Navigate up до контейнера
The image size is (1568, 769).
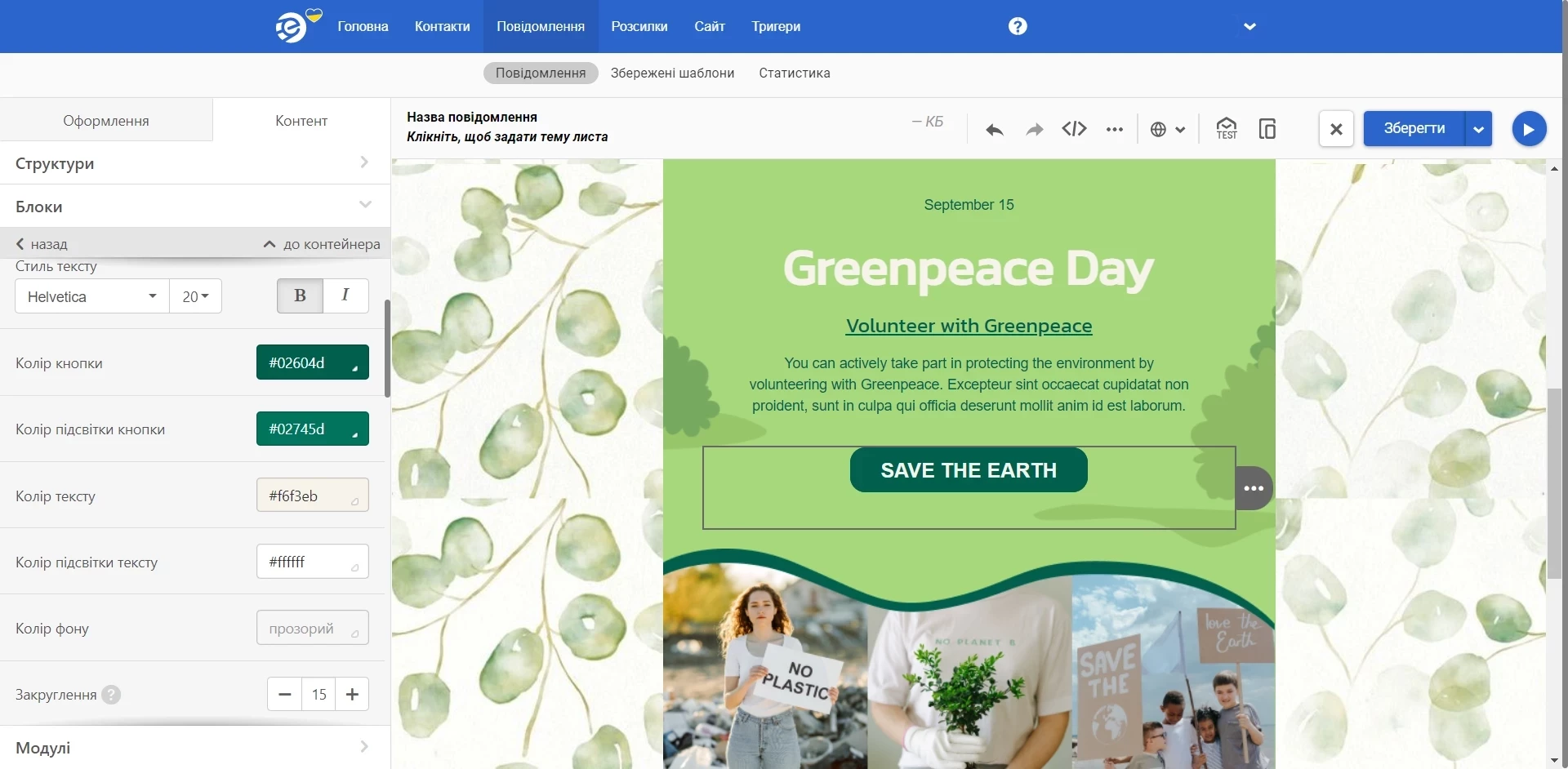coord(322,243)
